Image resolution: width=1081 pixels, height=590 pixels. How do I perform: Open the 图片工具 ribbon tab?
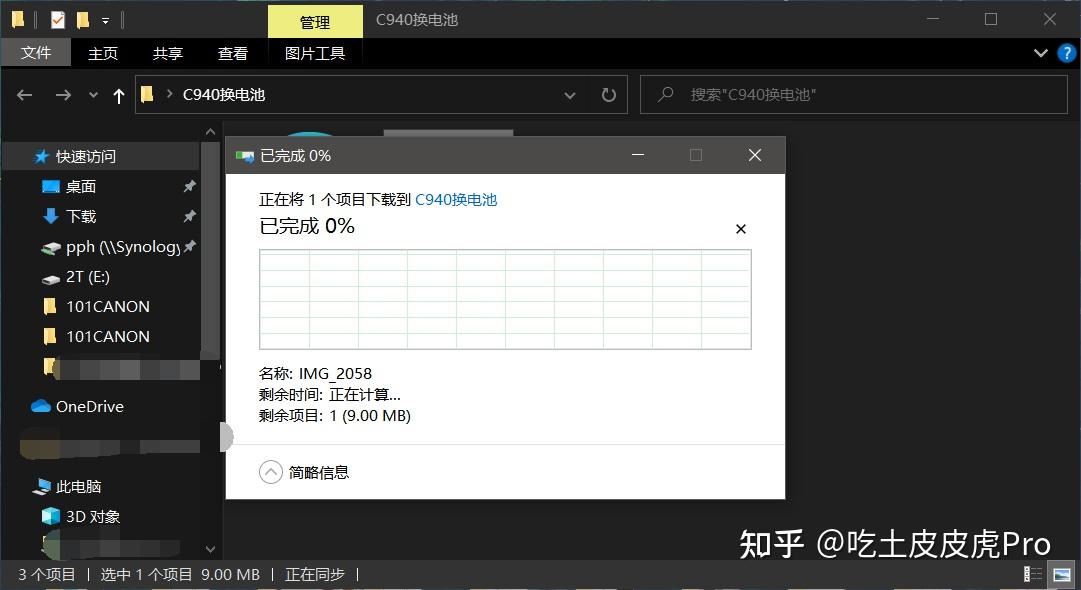[314, 52]
